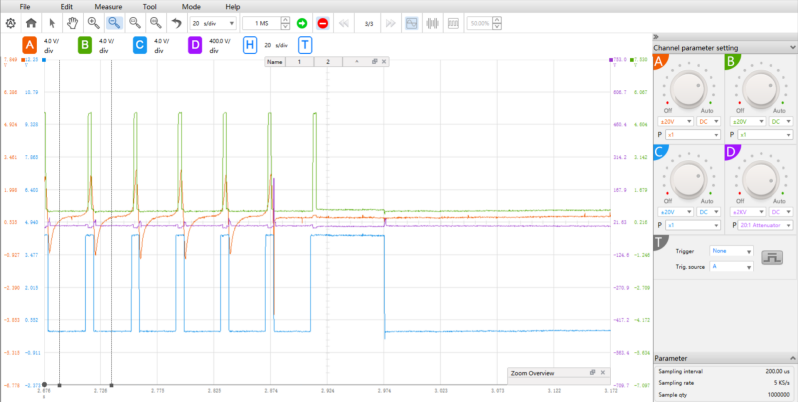Open the settings gear in the toolbar
The height and width of the screenshot is (402, 798).
click(10, 22)
